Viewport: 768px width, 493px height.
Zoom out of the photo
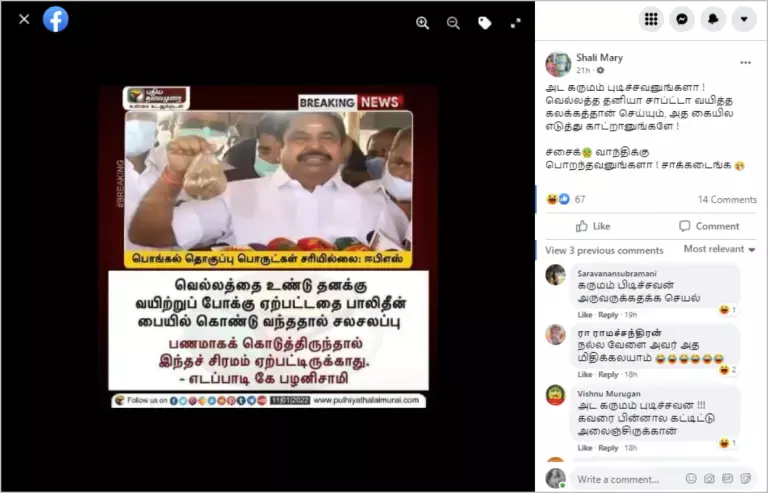pyautogui.click(x=453, y=23)
